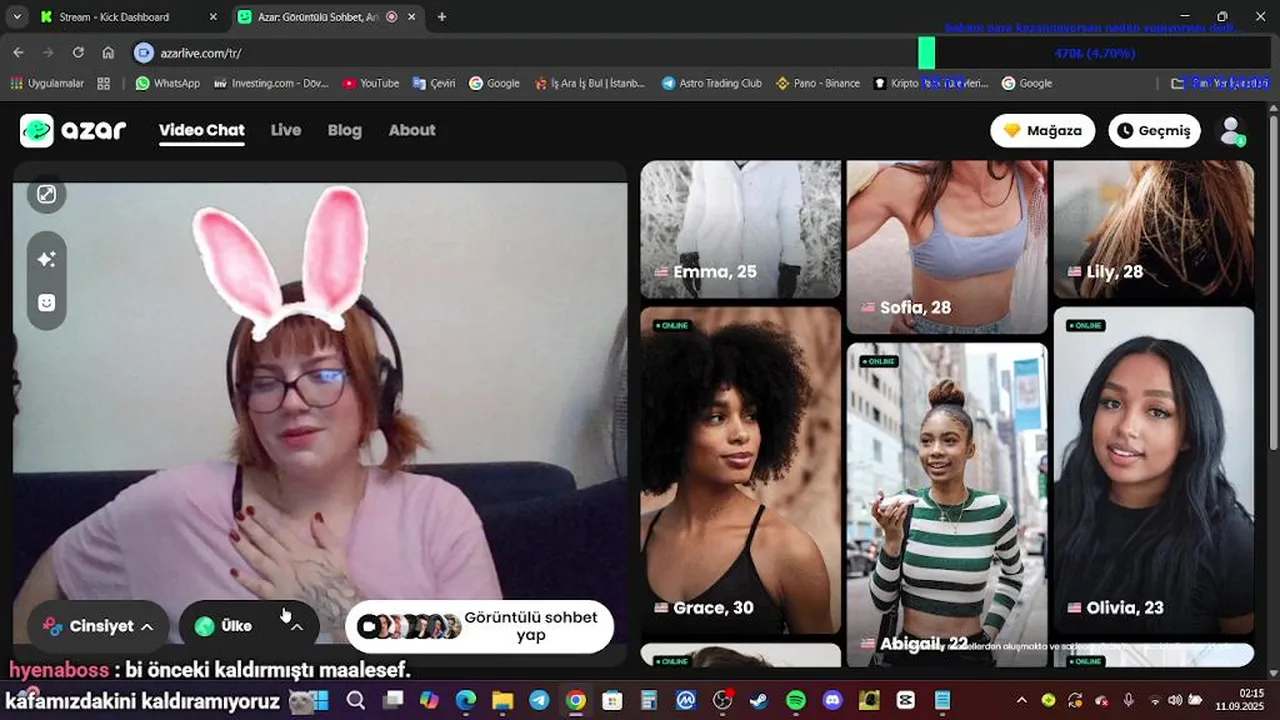Viewport: 1280px width, 720px height.
Task: Open Lily, 28 profile card
Action: 1153,229
